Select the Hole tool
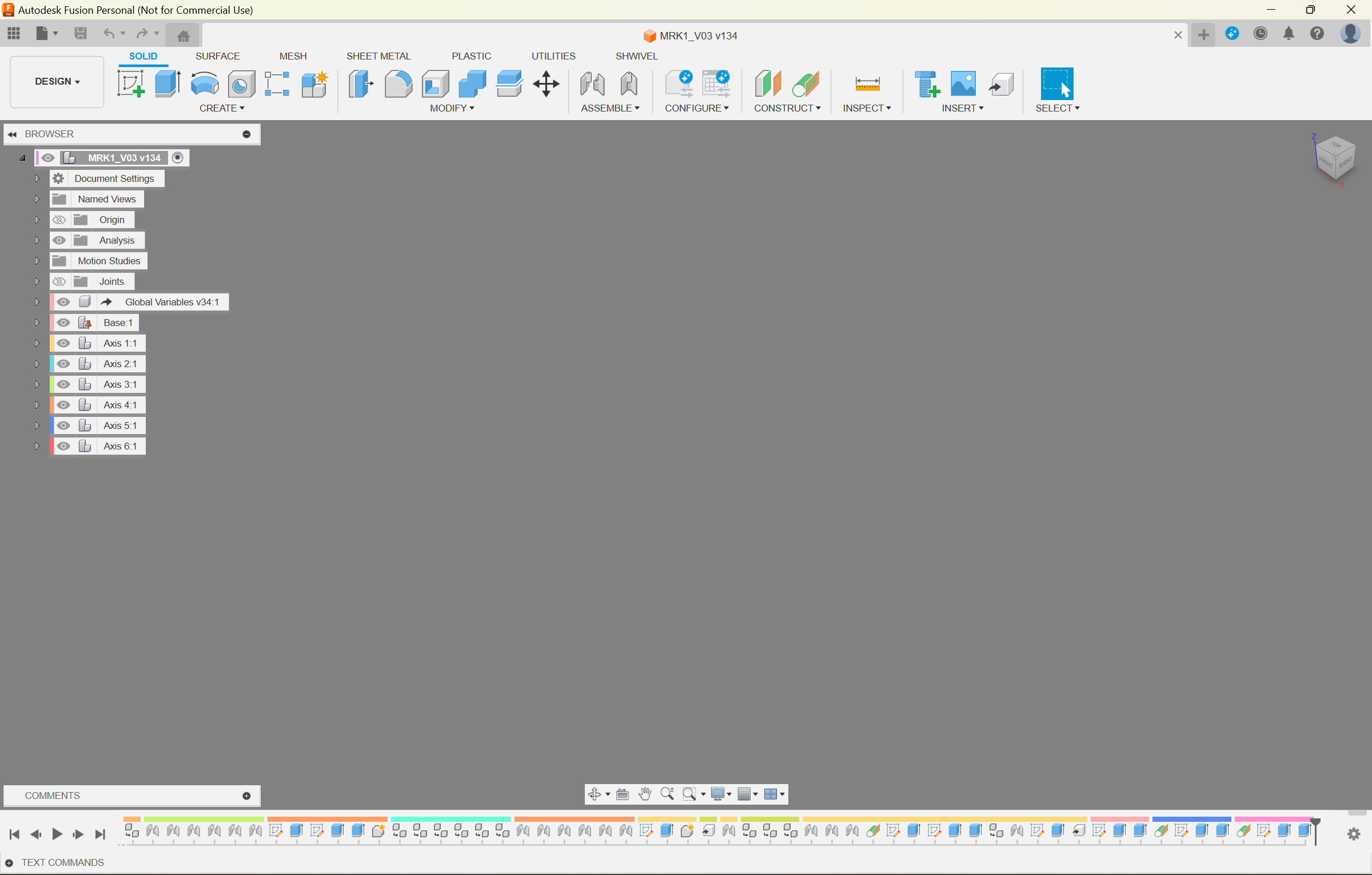The image size is (1372, 875). pos(241,84)
